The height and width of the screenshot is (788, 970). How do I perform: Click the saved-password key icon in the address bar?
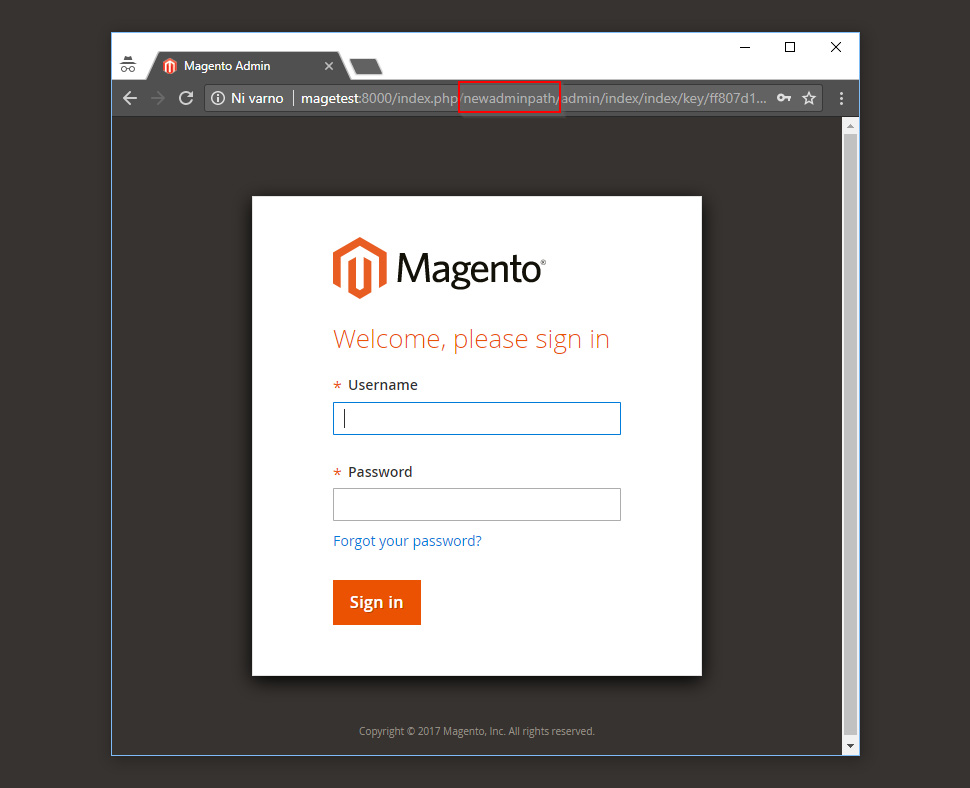[x=783, y=98]
